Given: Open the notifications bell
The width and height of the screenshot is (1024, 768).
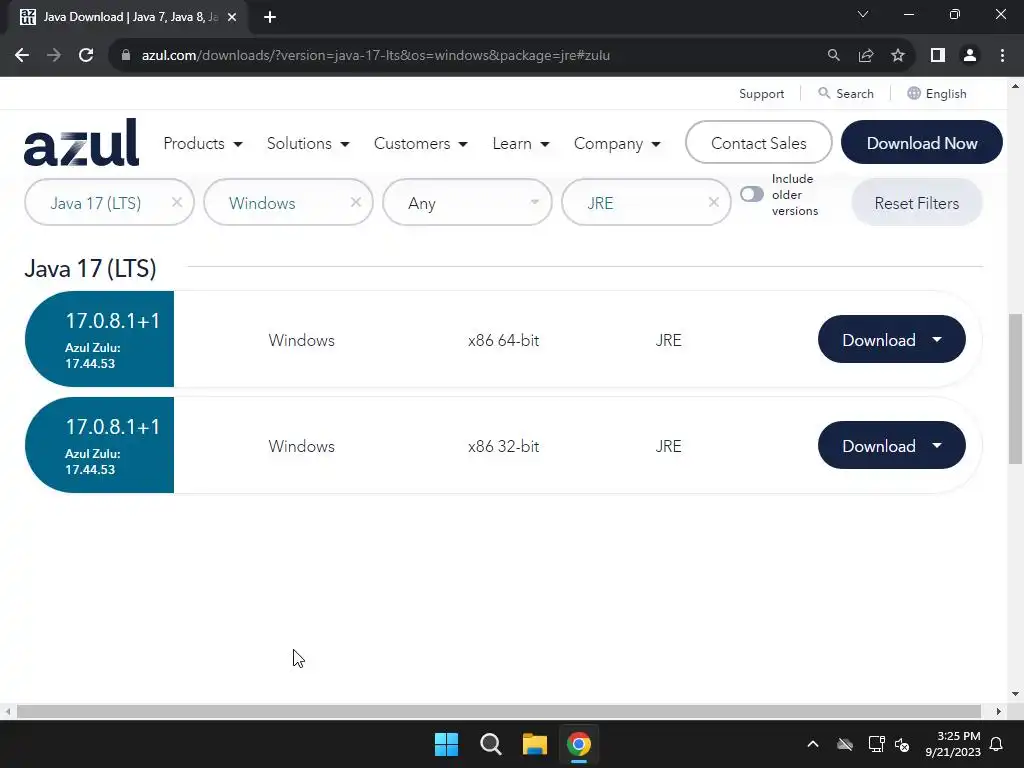Looking at the screenshot, I should pyautogui.click(x=997, y=744).
